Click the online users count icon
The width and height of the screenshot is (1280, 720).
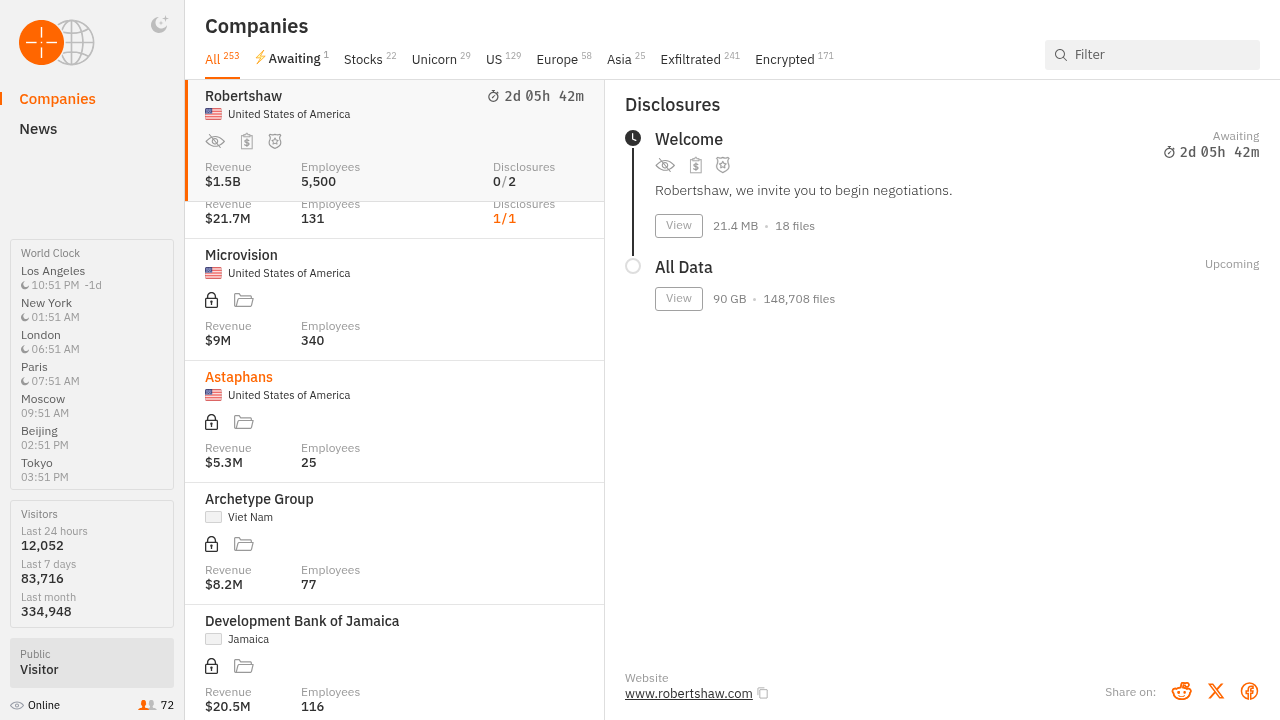(x=147, y=705)
